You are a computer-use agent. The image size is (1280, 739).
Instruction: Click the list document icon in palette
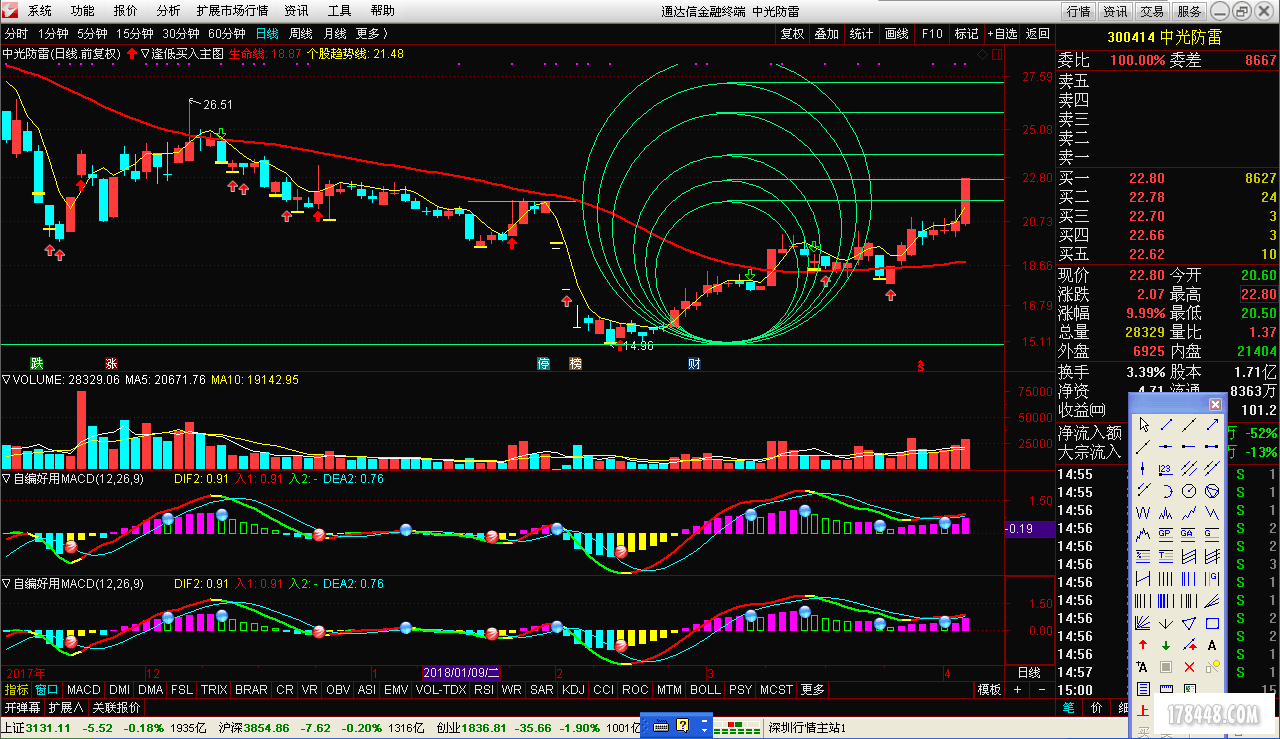tap(1143, 689)
